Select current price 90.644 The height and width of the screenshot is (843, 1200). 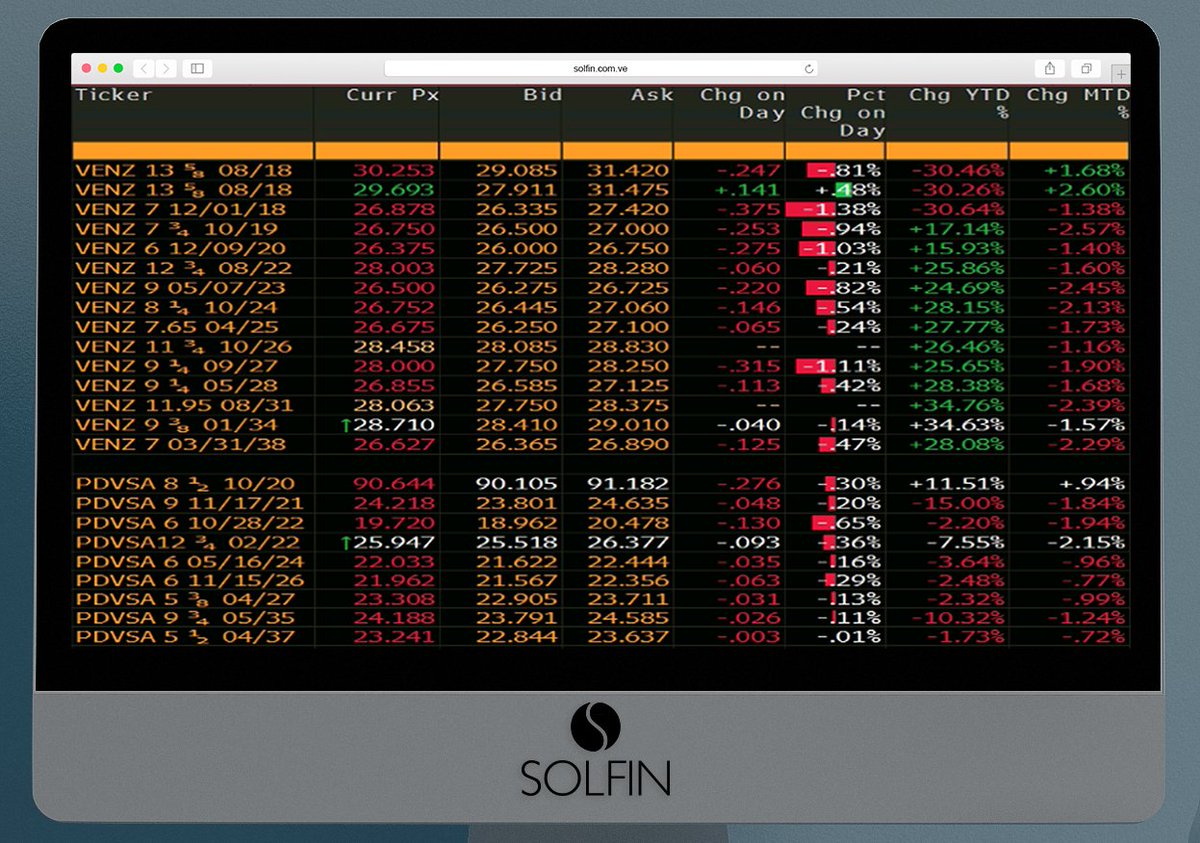(x=393, y=483)
